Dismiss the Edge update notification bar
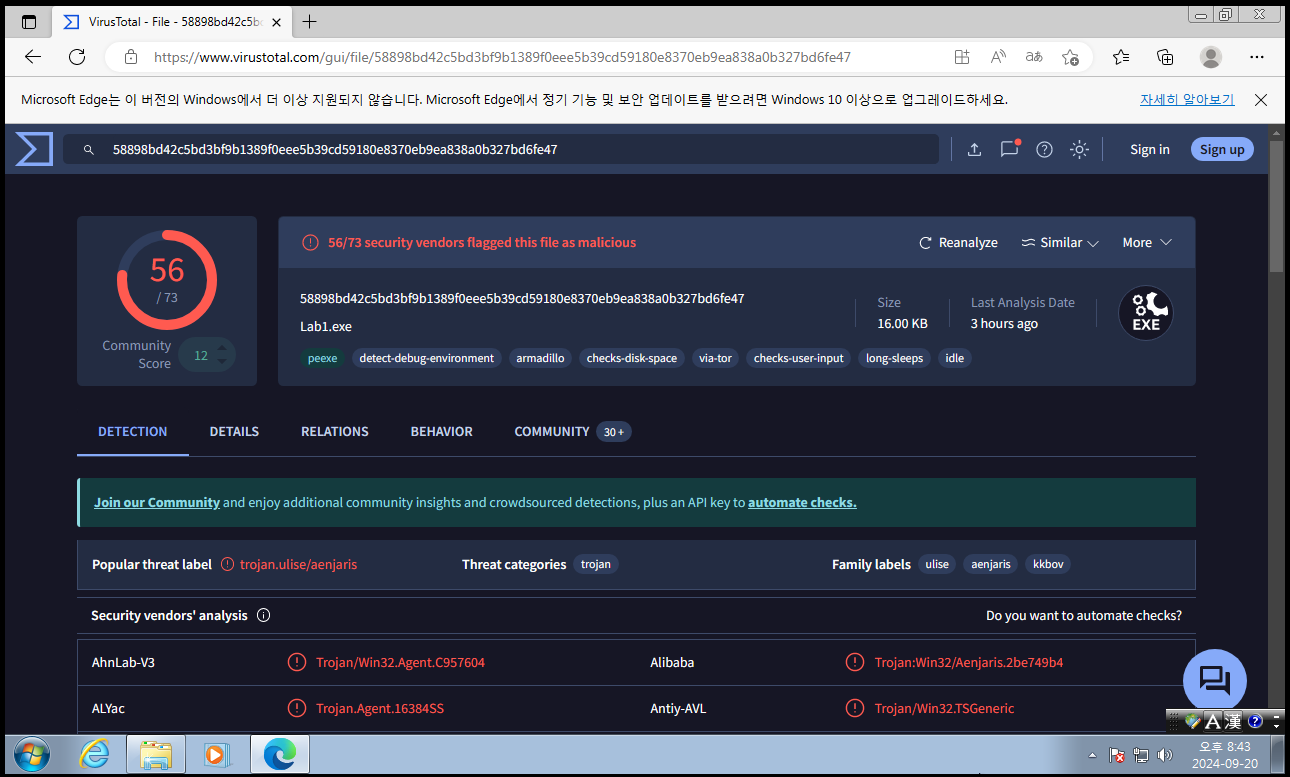Image resolution: width=1290 pixels, height=777 pixels. point(1261,100)
